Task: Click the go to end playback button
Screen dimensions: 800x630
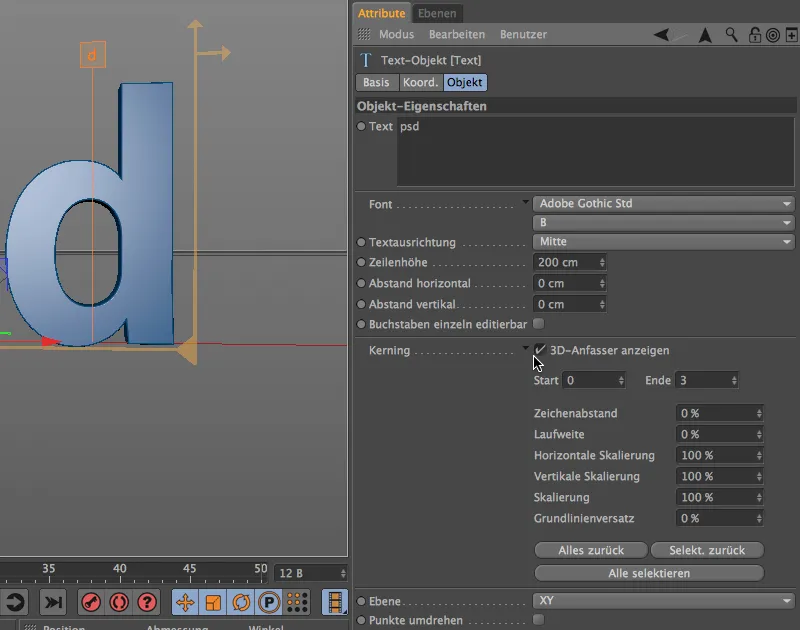Action: [x=53, y=602]
